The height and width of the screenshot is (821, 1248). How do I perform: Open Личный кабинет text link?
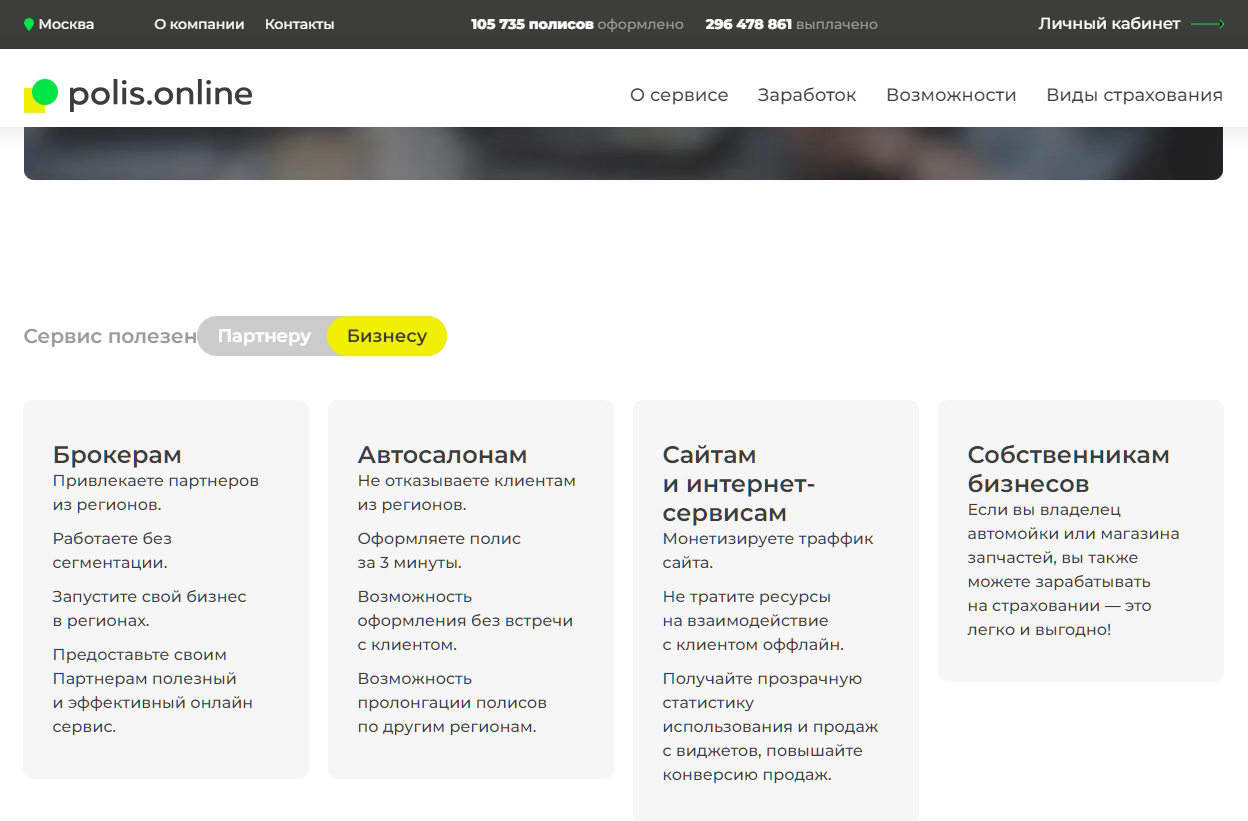[x=1109, y=24]
